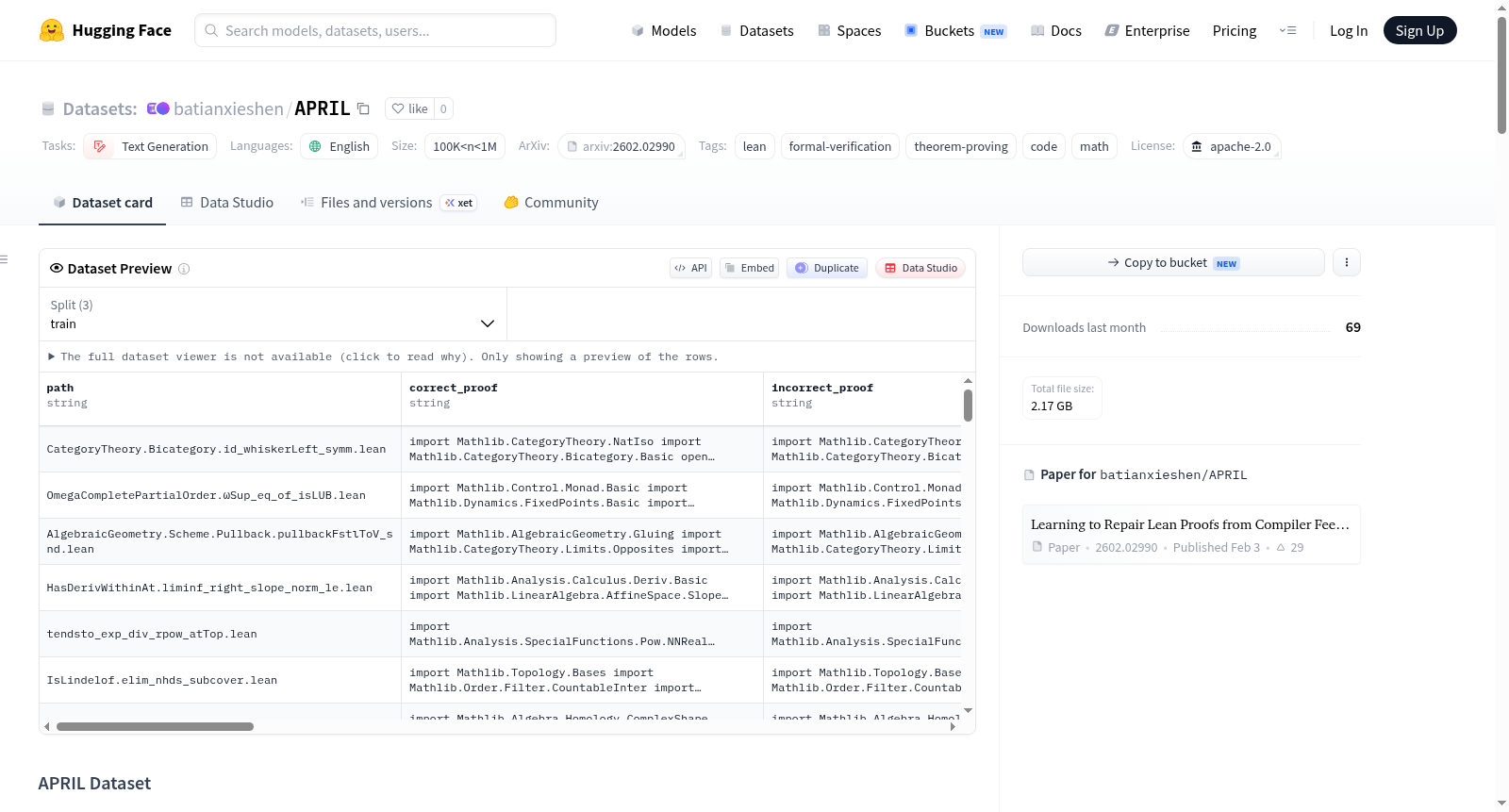Switch to the Data Studio tab
The height and width of the screenshot is (812, 1509).
(227, 203)
